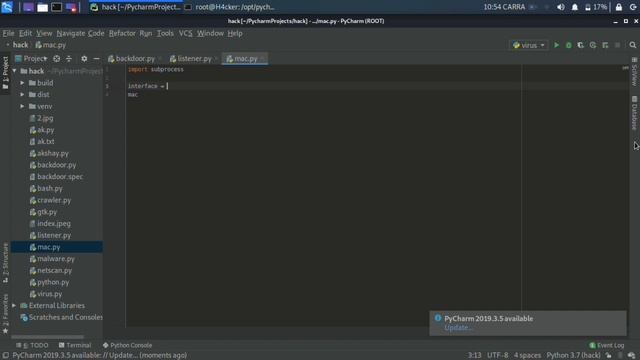640x360 pixels.
Task: Open the Run menu
Action: tap(146, 33)
